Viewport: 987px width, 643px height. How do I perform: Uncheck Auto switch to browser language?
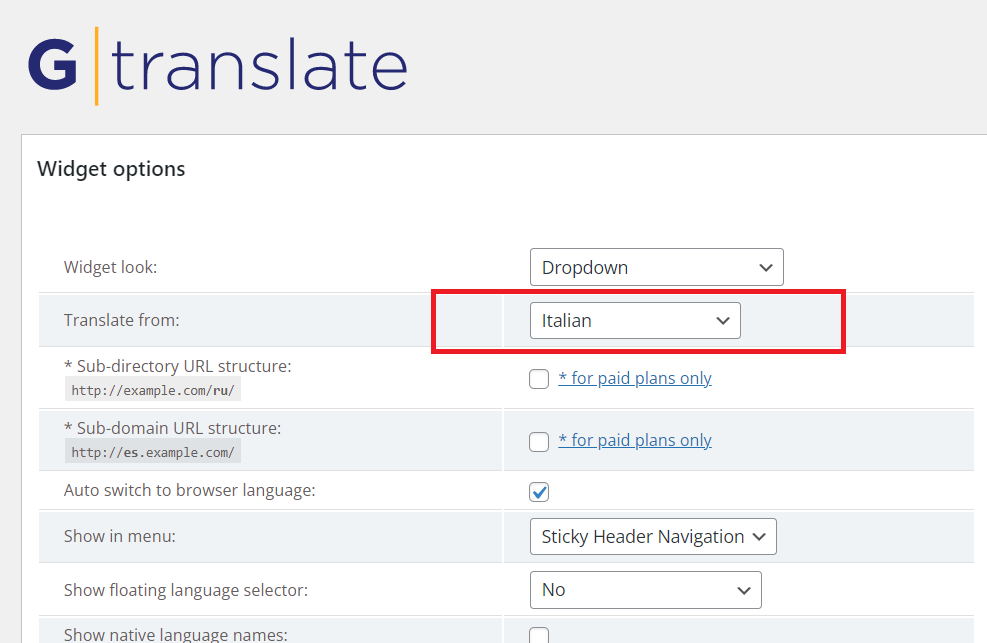539,491
